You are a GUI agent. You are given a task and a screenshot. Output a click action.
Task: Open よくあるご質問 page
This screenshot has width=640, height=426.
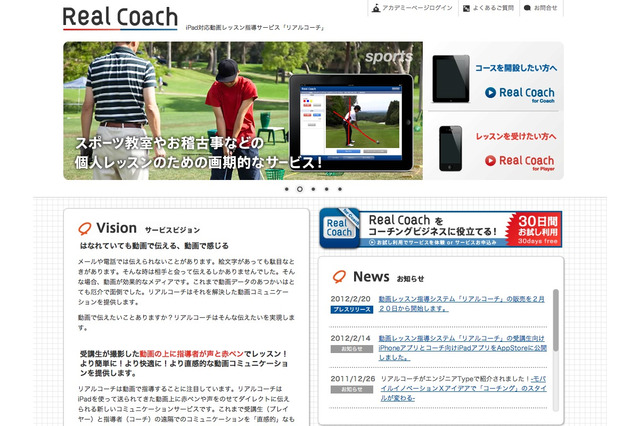tap(494, 8)
